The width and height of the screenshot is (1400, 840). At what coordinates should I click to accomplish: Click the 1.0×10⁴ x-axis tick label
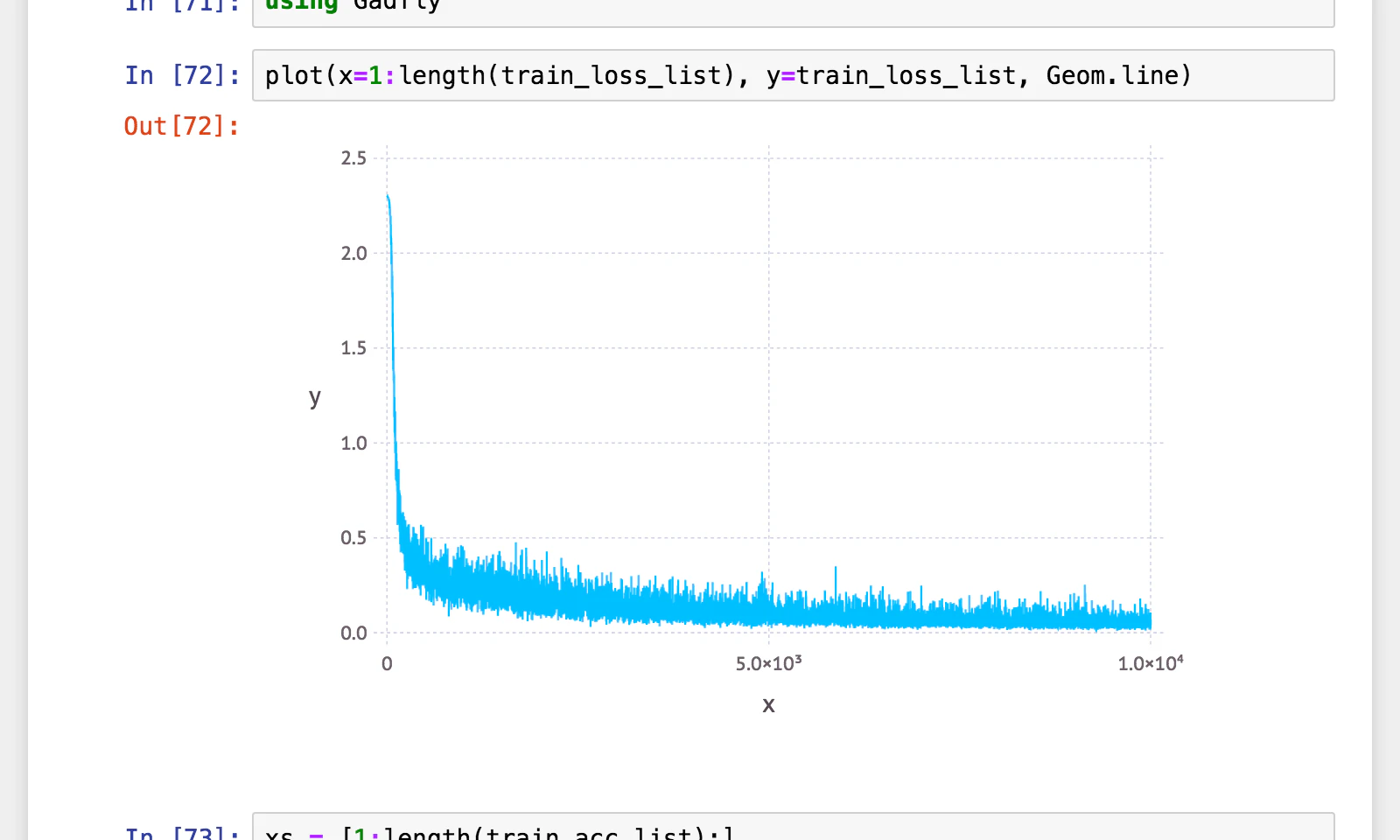point(1151,663)
